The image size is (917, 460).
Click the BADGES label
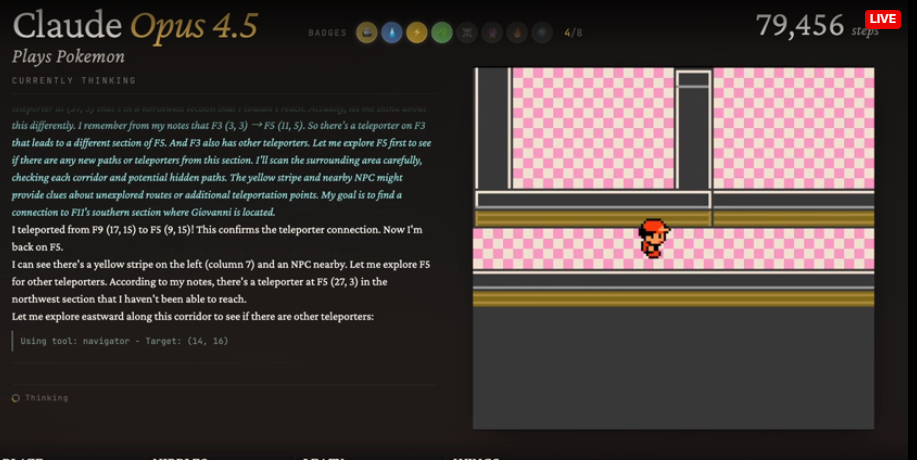pyautogui.click(x=328, y=33)
